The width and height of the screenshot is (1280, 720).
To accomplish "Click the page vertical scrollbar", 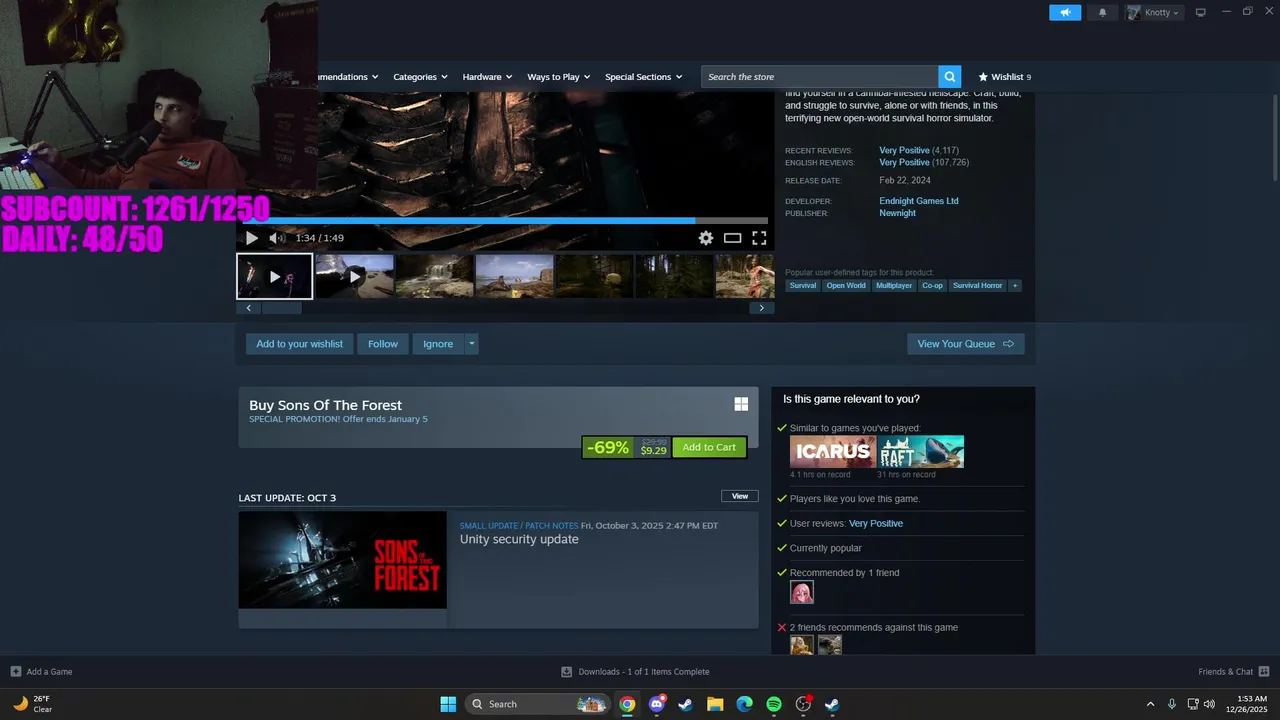I will [x=1275, y=138].
